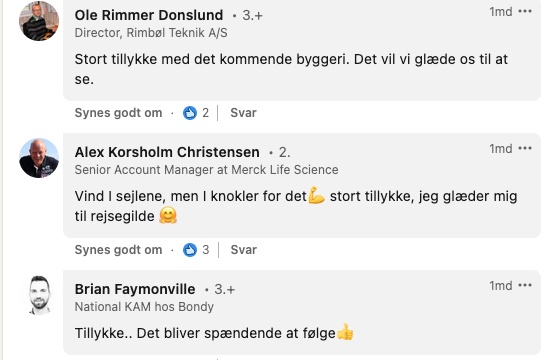Click the like reaction icon showing 3 reactions

tap(190, 250)
